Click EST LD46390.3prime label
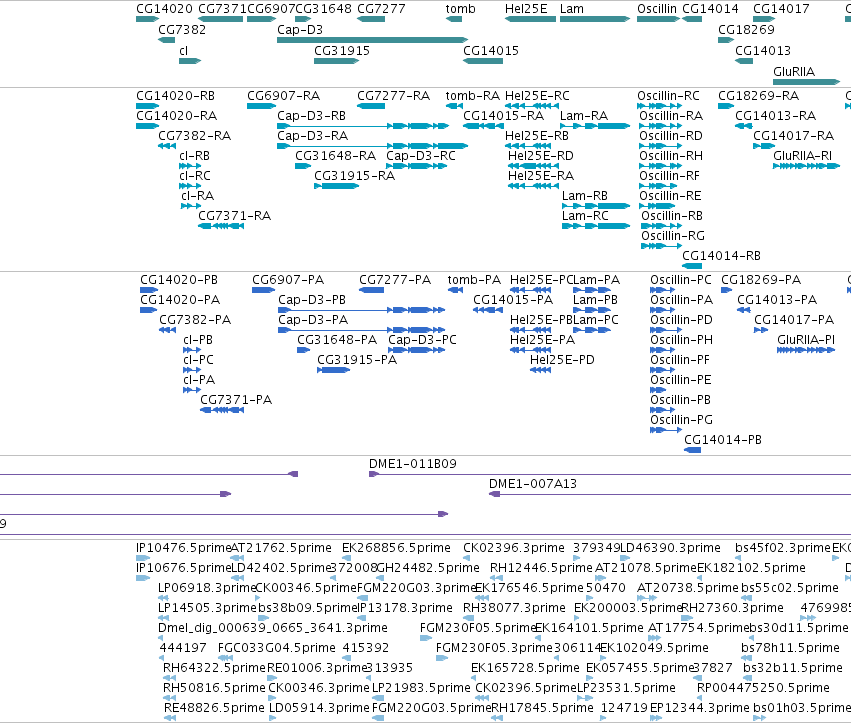Screen dimensions: 851x723 (670, 548)
